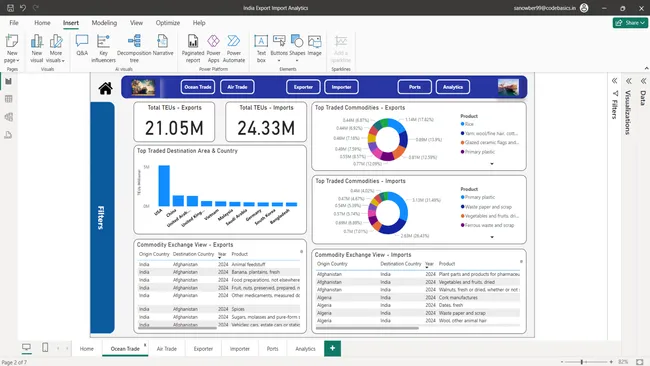Insert Key influencers visual
This screenshot has height=366, width=650.
103,48
